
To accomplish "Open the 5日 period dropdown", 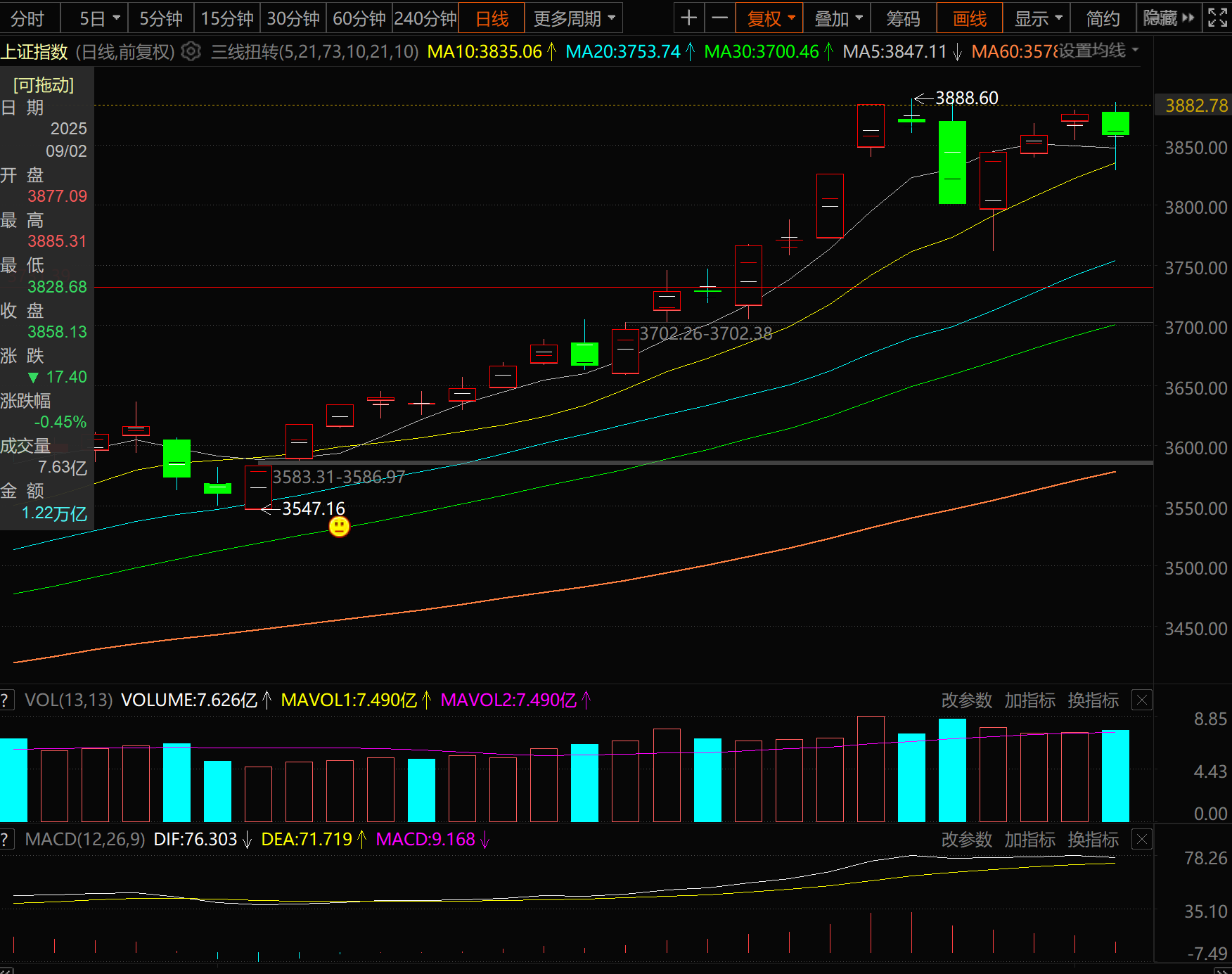I will coord(98,18).
